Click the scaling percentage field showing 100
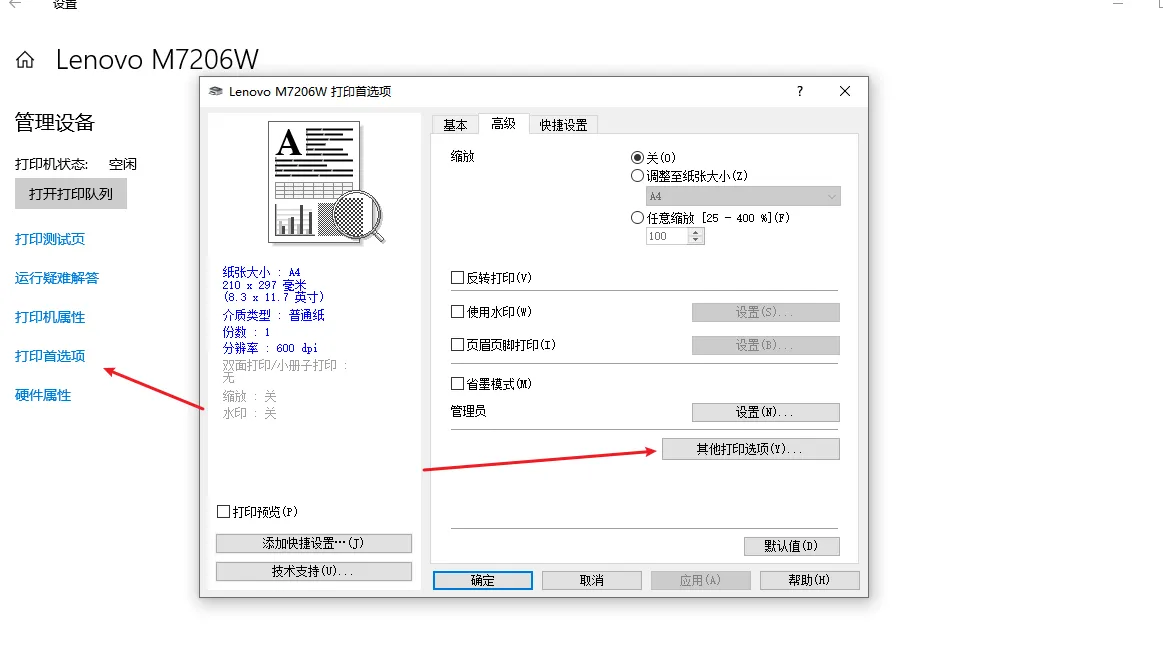Viewport: 1163px width, 654px height. point(668,237)
